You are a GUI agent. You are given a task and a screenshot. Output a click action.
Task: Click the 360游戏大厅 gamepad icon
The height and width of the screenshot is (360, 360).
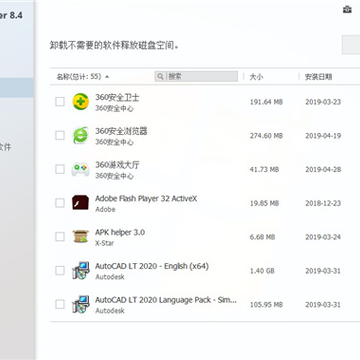pyautogui.click(x=81, y=169)
